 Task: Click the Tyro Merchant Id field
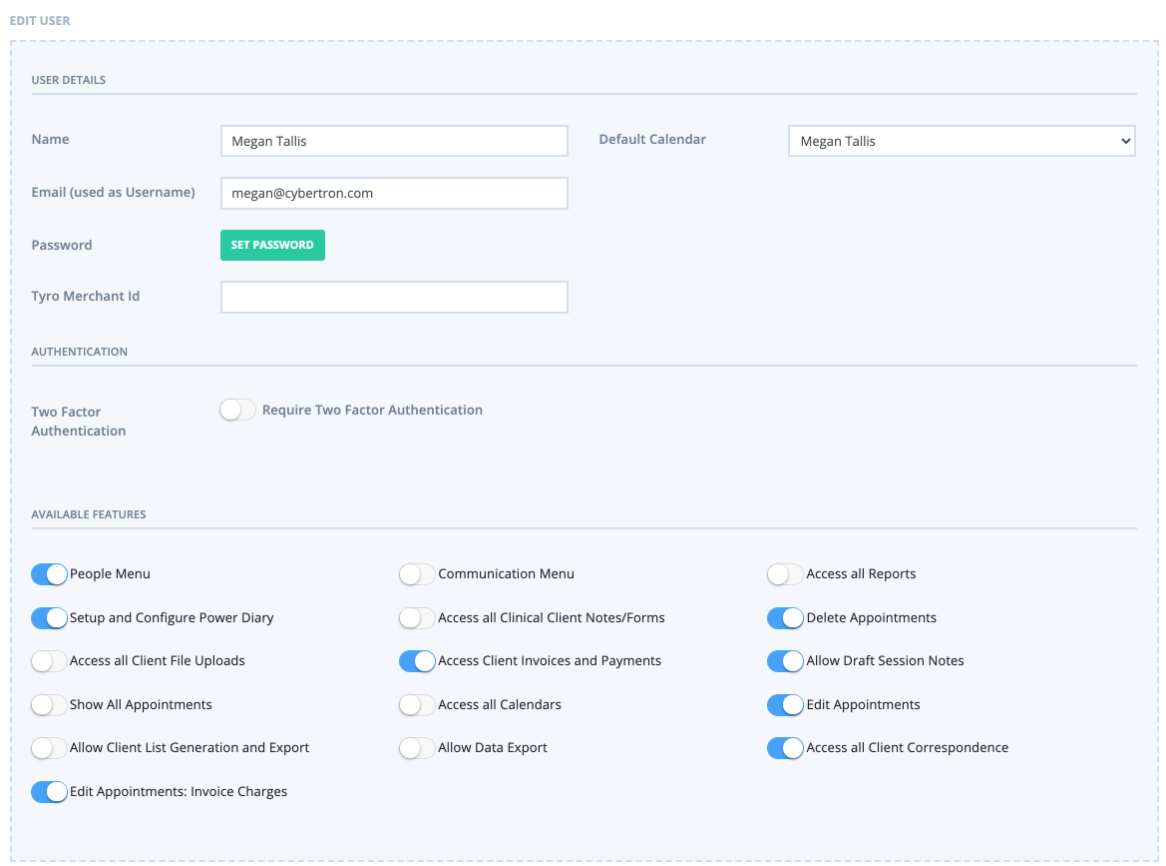(394, 297)
